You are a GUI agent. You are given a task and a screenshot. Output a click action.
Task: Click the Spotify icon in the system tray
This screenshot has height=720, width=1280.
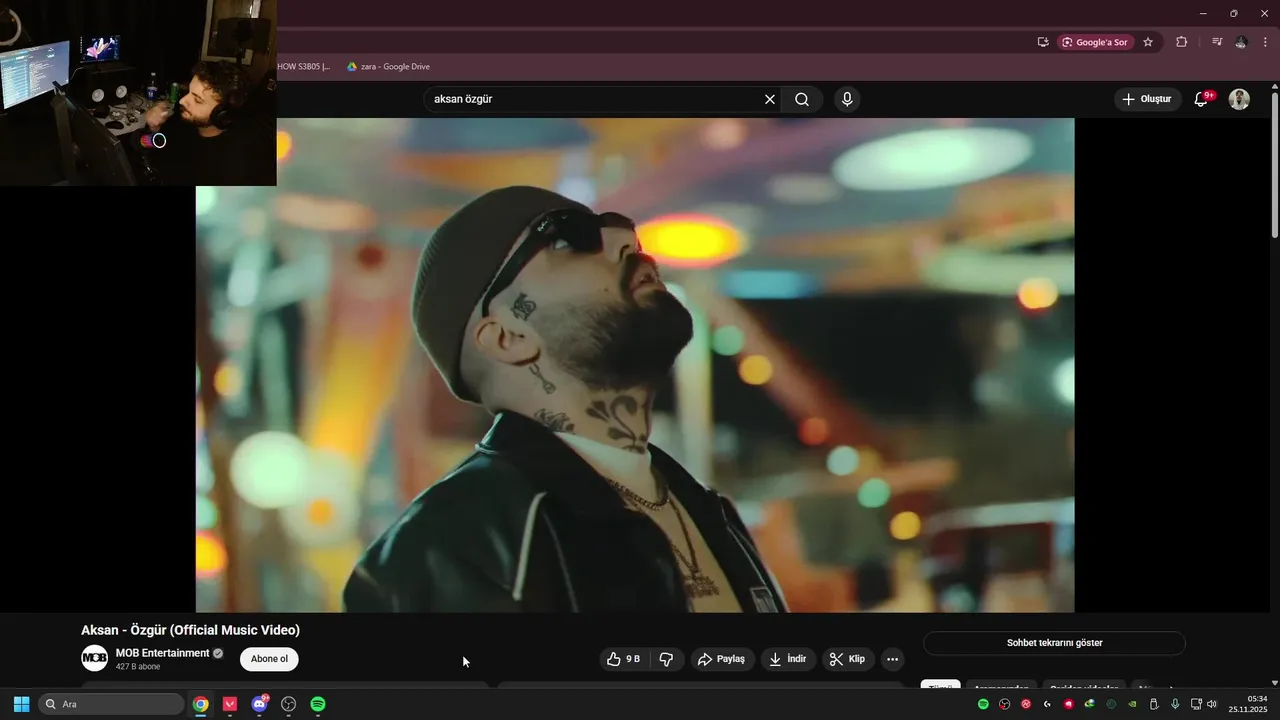pyautogui.click(x=983, y=704)
